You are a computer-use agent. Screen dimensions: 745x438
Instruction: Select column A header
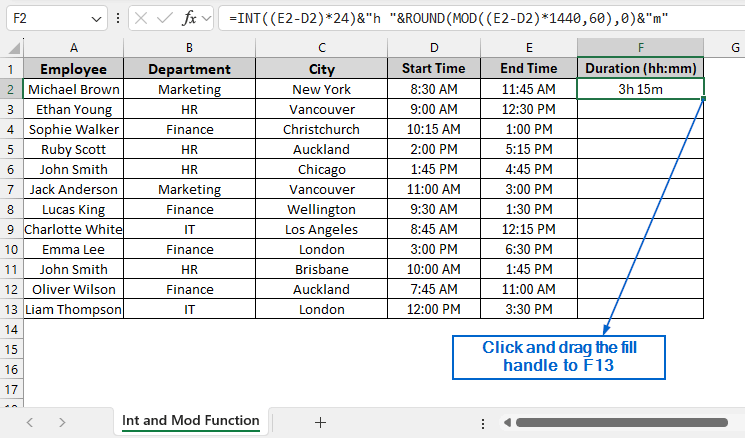pyautogui.click(x=74, y=48)
